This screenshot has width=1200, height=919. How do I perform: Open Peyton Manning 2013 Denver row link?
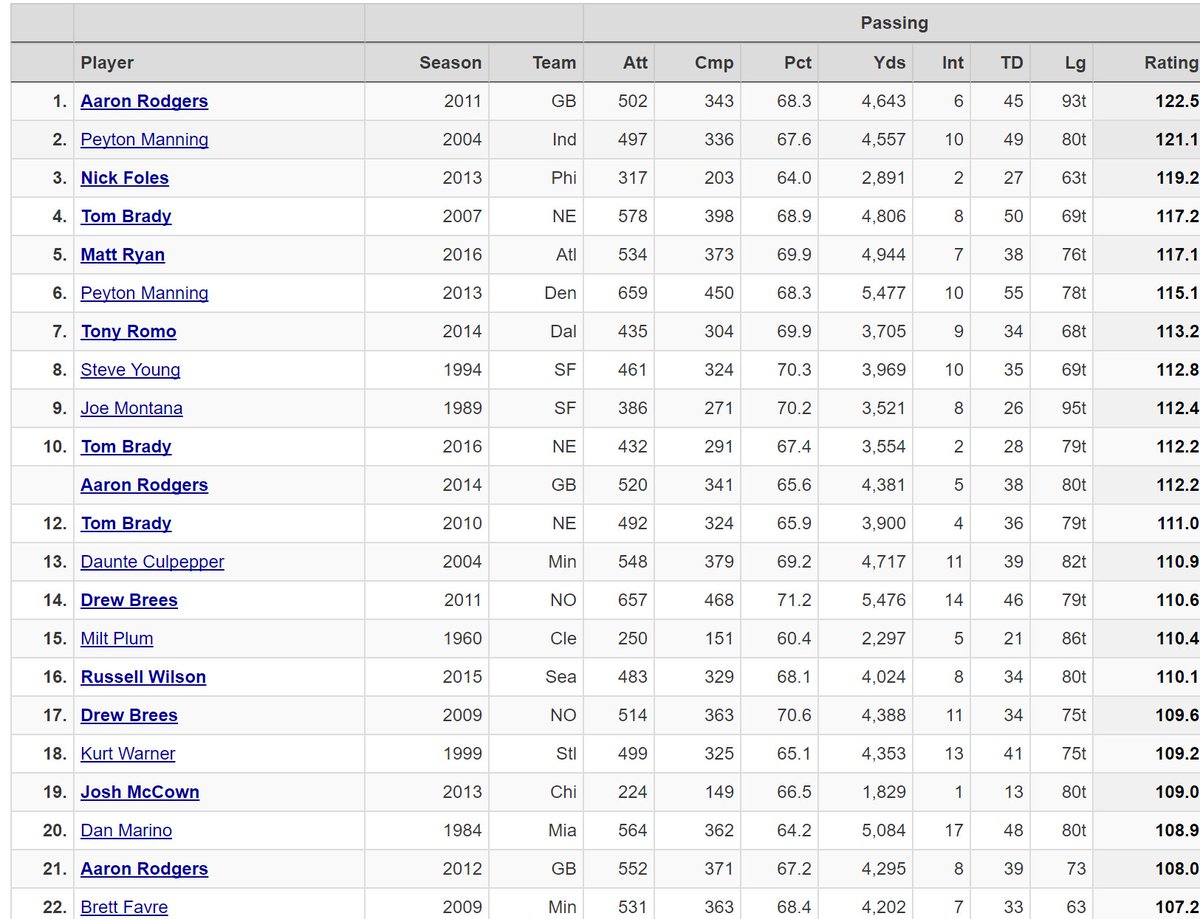pos(144,293)
